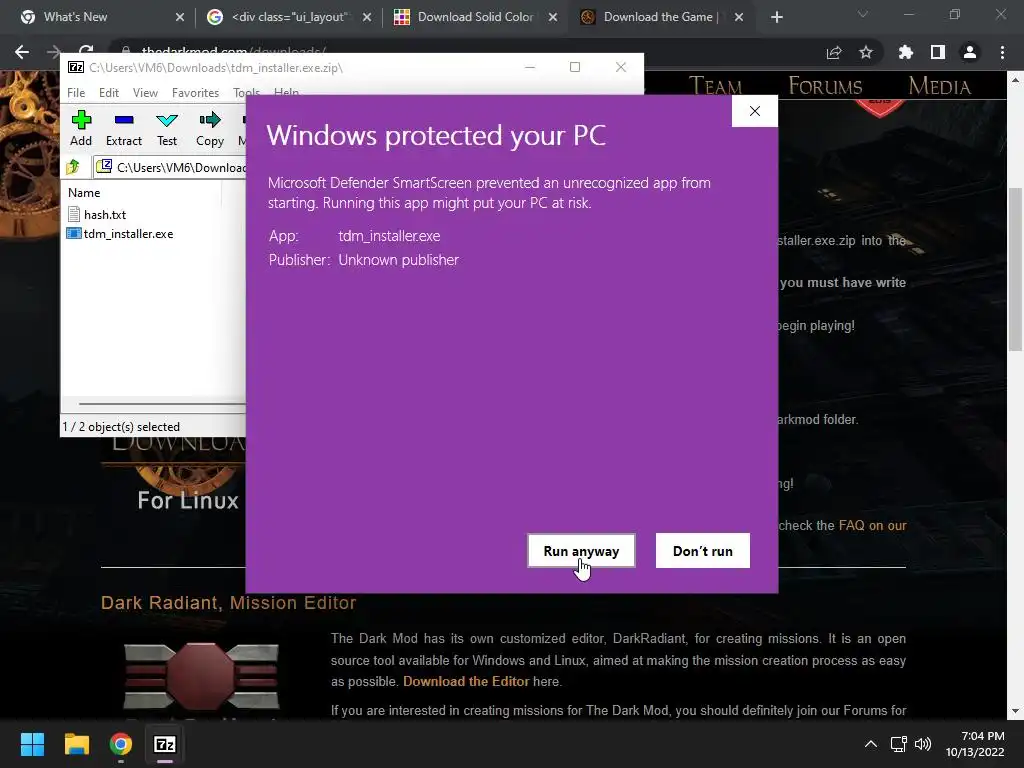Open the clock showing 7:04 PM

tap(975, 744)
